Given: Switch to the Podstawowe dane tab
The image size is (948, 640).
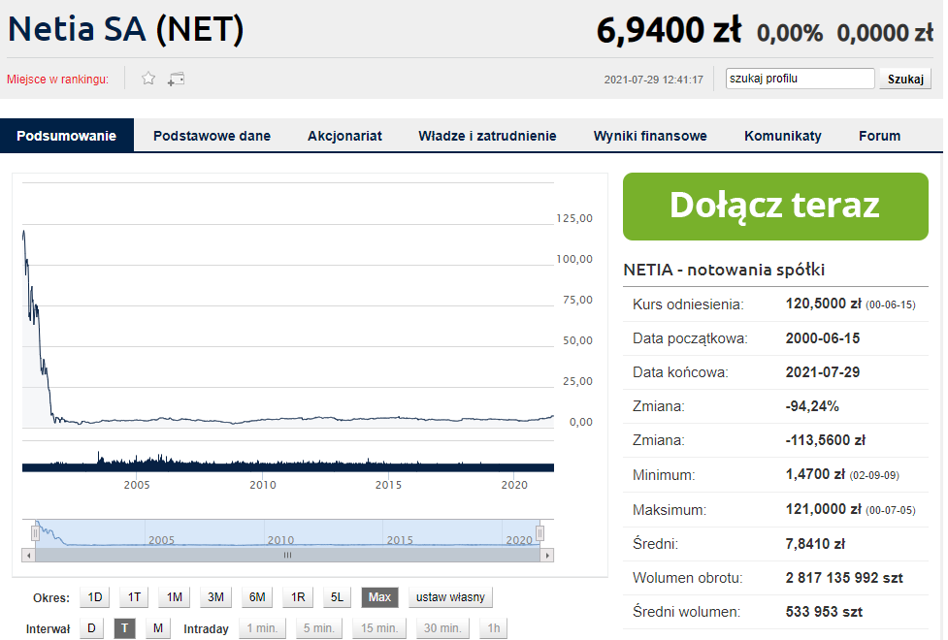Looking at the screenshot, I should pyautogui.click(x=212, y=136).
